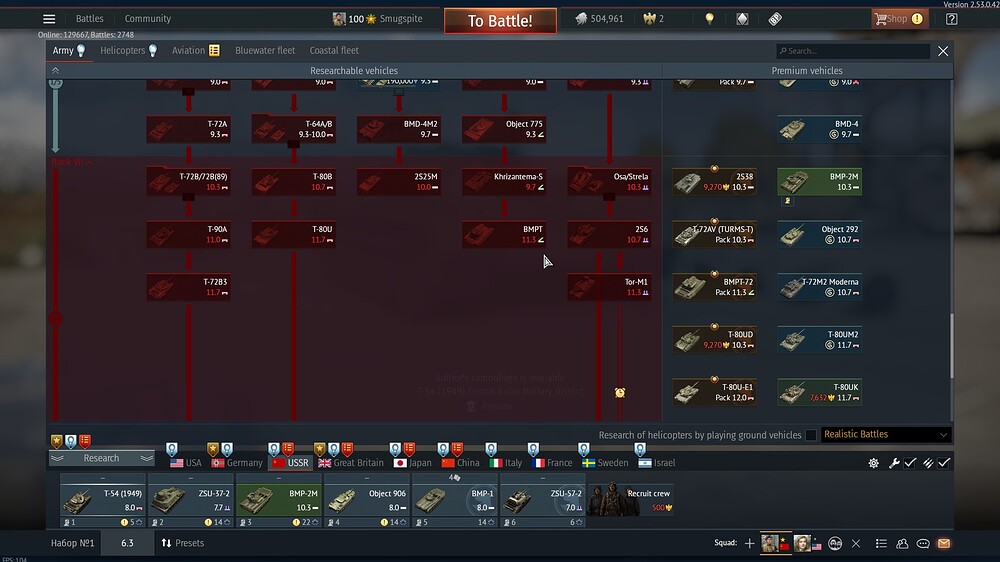Screen dimensions: 1000x562
Task: Open the main hamburger menu
Action: tap(49, 19)
